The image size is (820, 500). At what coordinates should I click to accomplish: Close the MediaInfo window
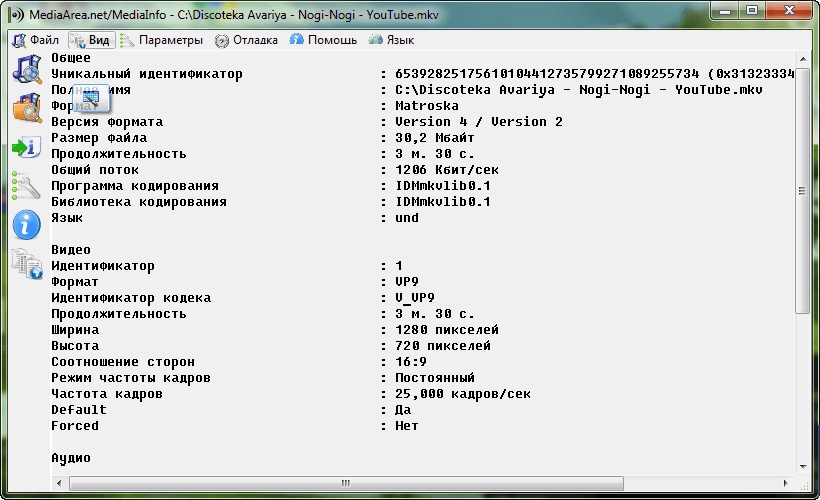(x=790, y=10)
